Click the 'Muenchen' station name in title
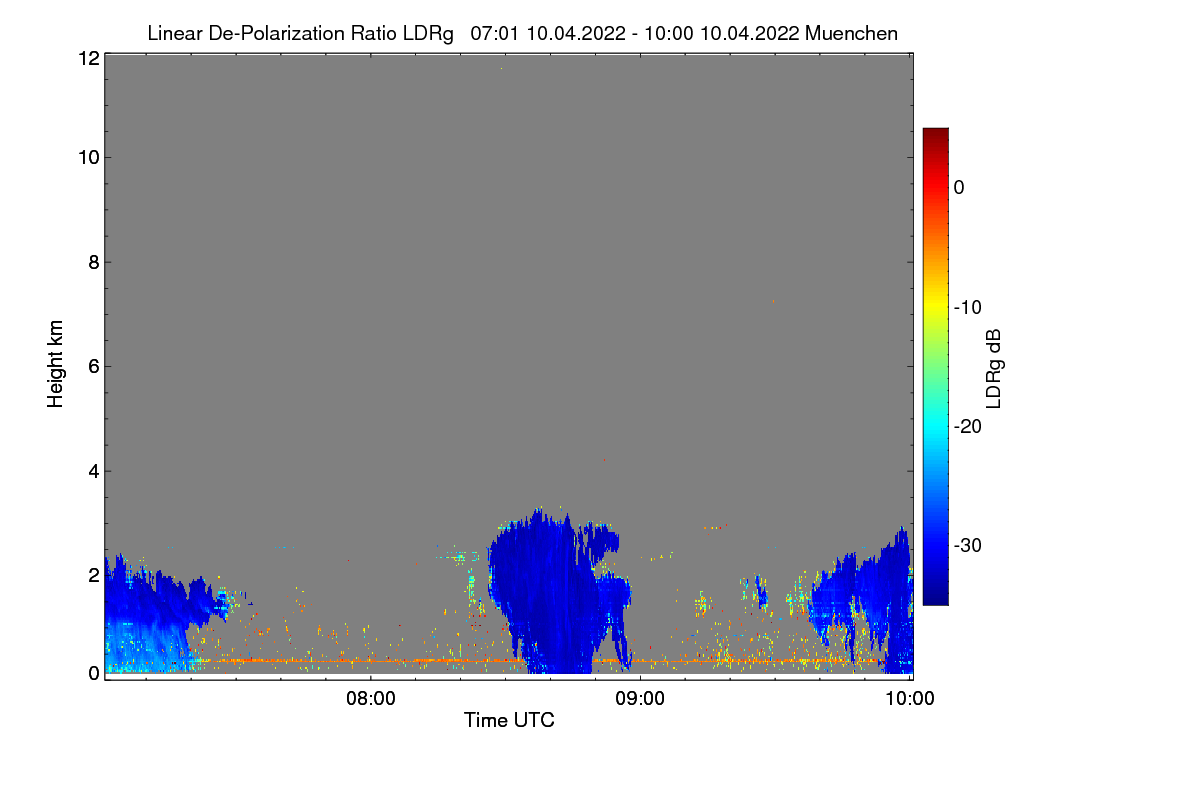The height and width of the screenshot is (800, 1200). coord(851,33)
